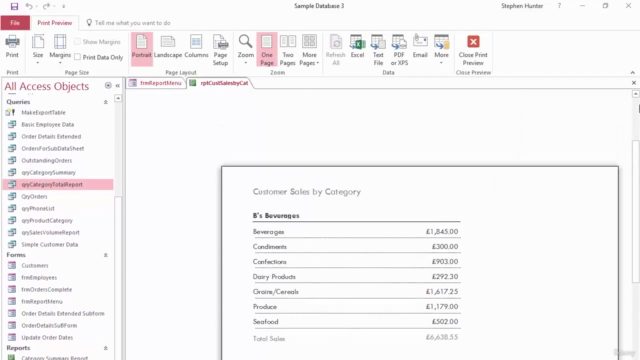Screen dimensions: 640x360
Task: Show One Page view
Action: click(267, 49)
